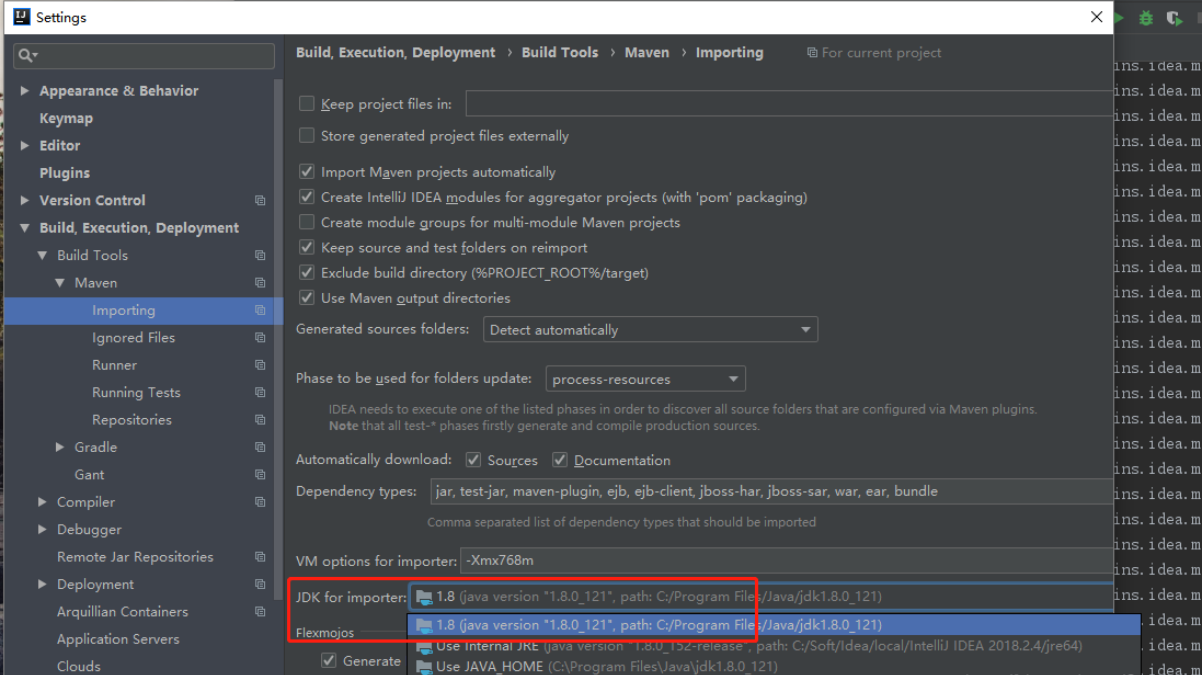Click the folder icon of the Use JAVA_HOME option
This screenshot has width=1204, height=675.
pos(424,667)
